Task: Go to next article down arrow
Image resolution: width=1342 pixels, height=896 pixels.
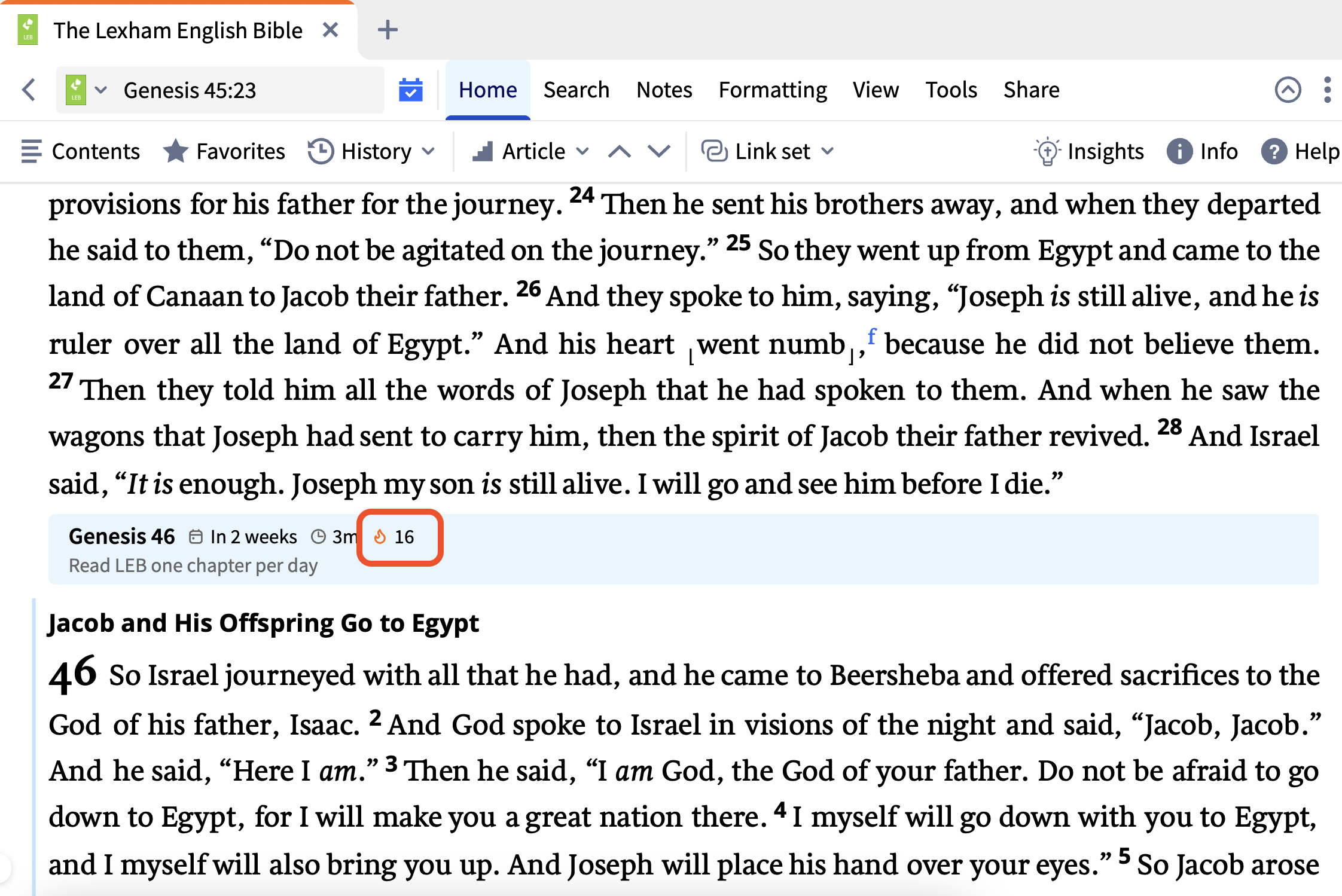Action: (x=659, y=152)
